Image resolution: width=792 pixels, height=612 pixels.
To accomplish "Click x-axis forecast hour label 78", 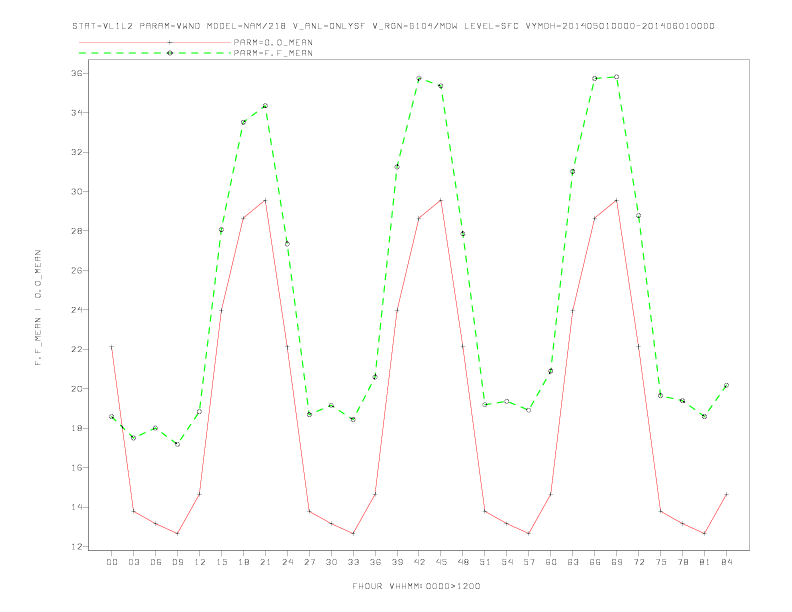I will tap(682, 562).
